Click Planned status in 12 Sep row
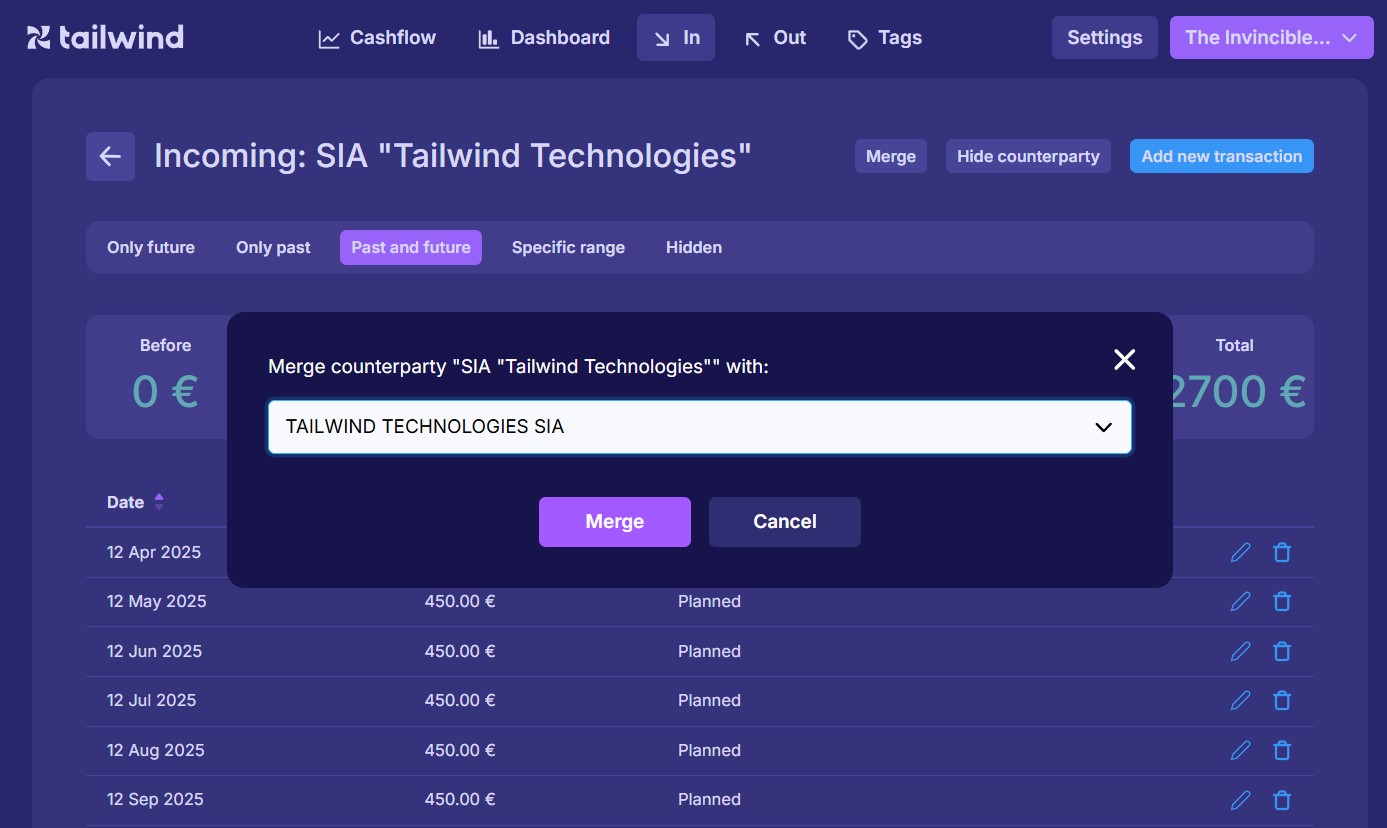This screenshot has width=1387, height=828. 709,799
